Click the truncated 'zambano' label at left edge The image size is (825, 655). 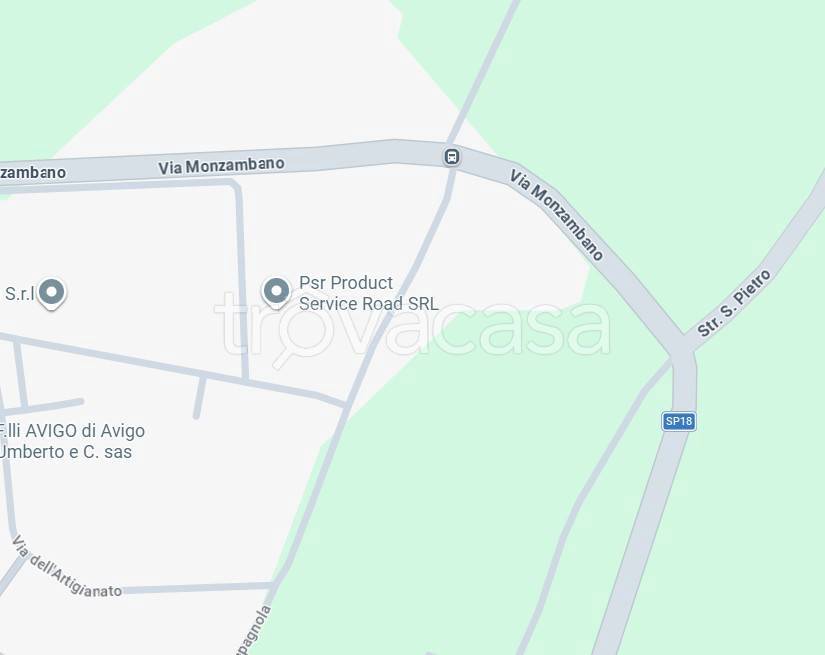click(33, 173)
